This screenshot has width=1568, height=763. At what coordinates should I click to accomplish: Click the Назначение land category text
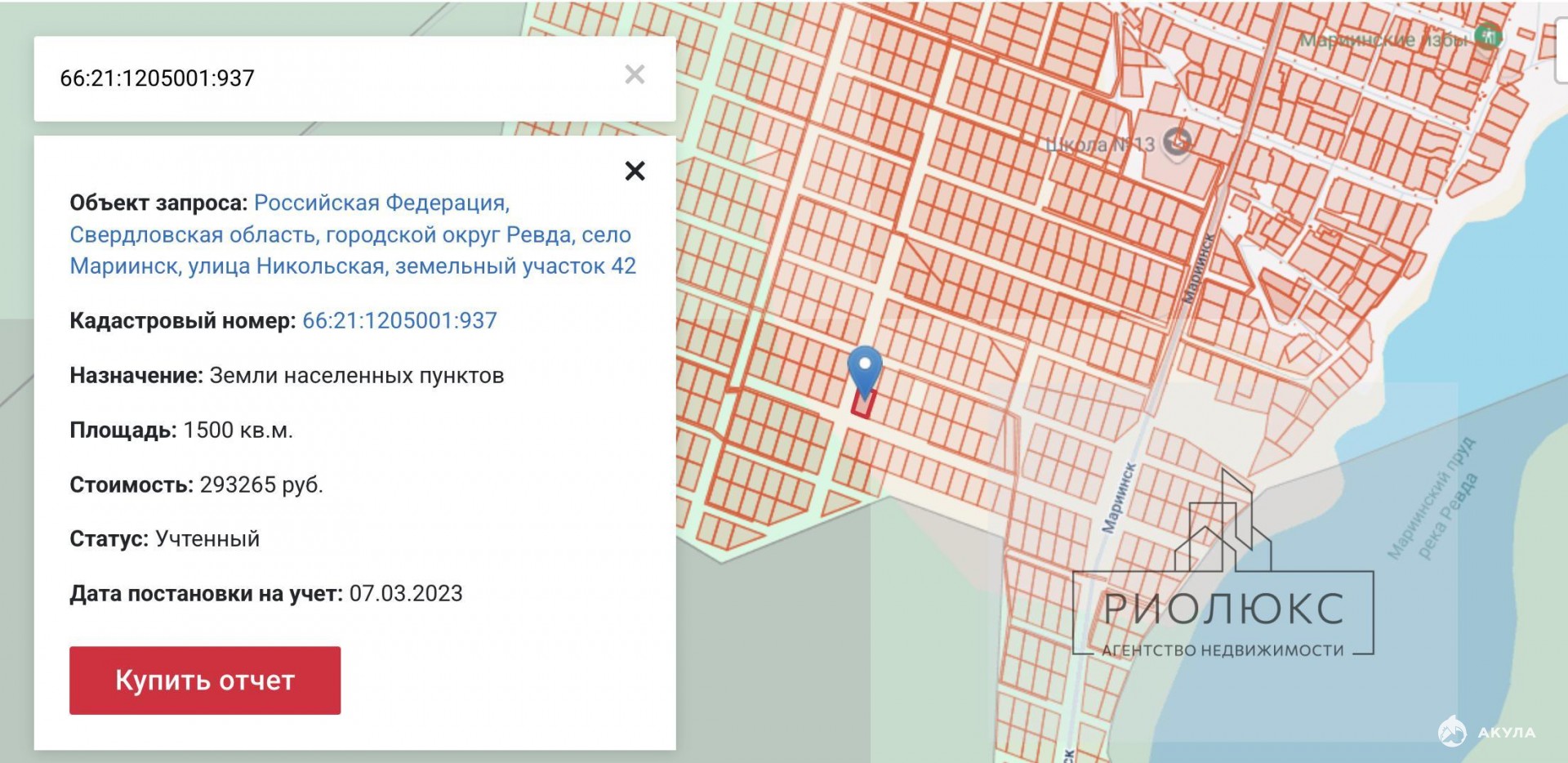[x=356, y=375]
